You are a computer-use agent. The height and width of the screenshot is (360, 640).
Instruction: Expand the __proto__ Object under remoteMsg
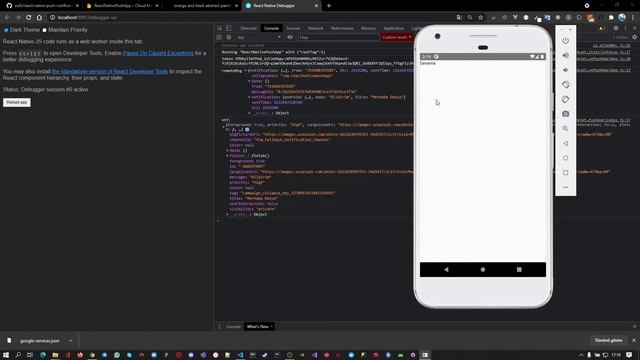point(249,113)
